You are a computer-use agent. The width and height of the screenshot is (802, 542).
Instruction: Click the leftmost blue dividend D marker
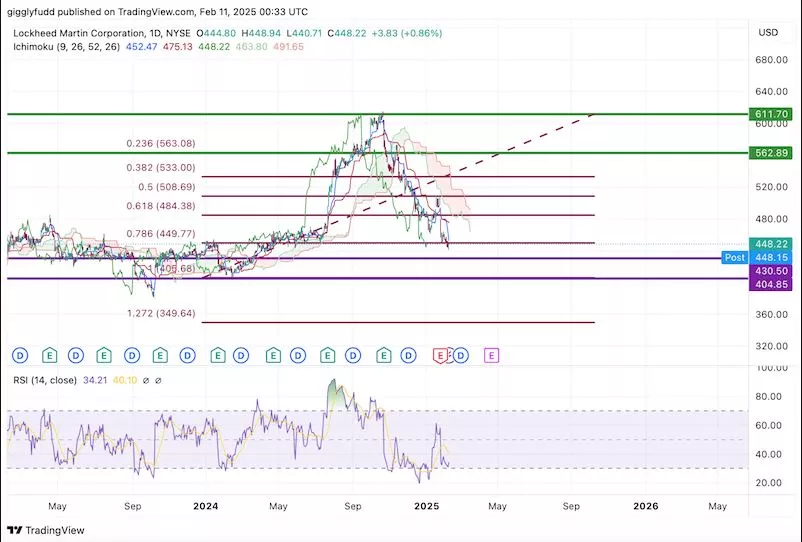[20, 355]
